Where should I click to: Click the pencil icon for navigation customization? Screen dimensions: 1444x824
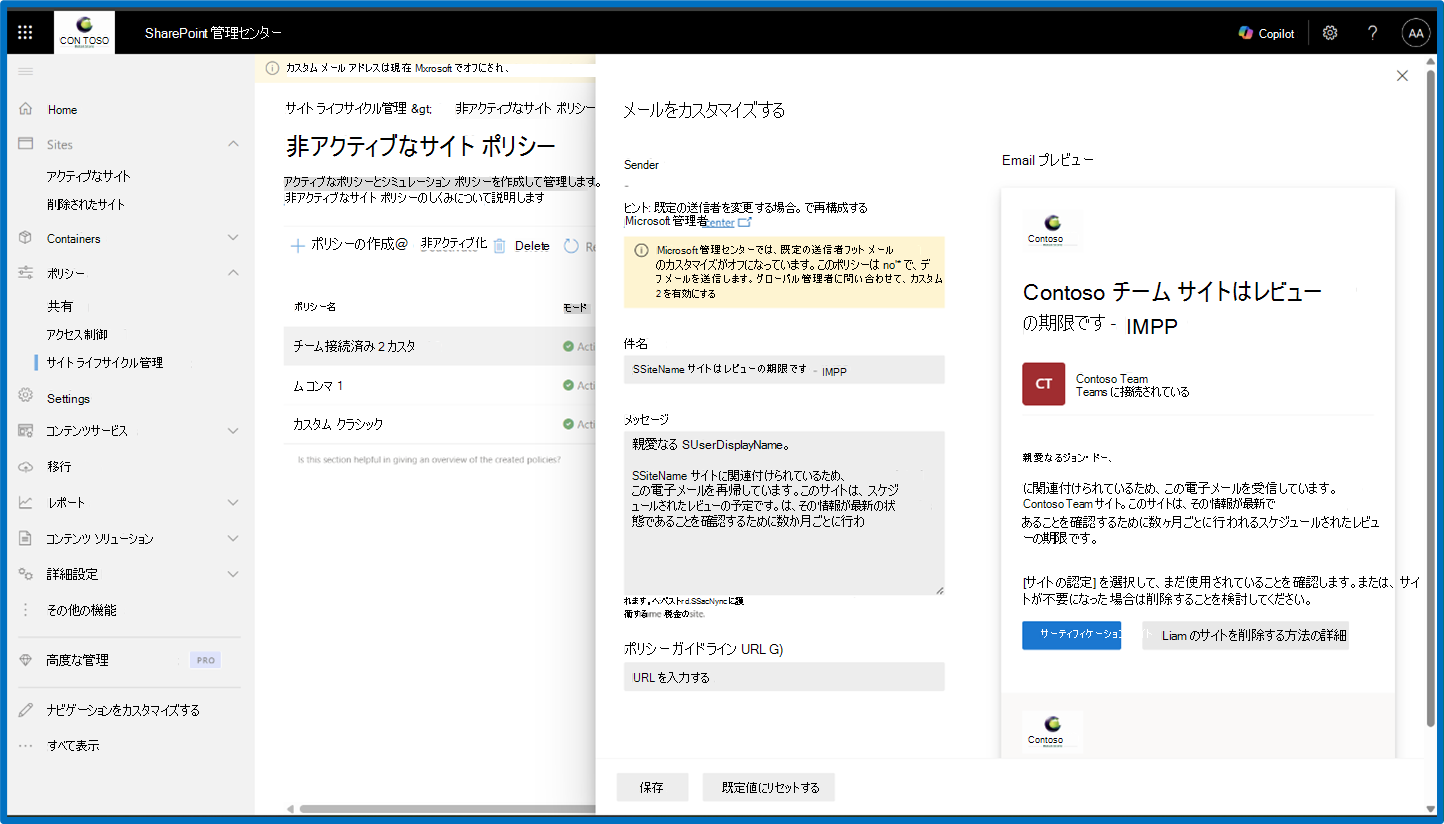coord(26,710)
